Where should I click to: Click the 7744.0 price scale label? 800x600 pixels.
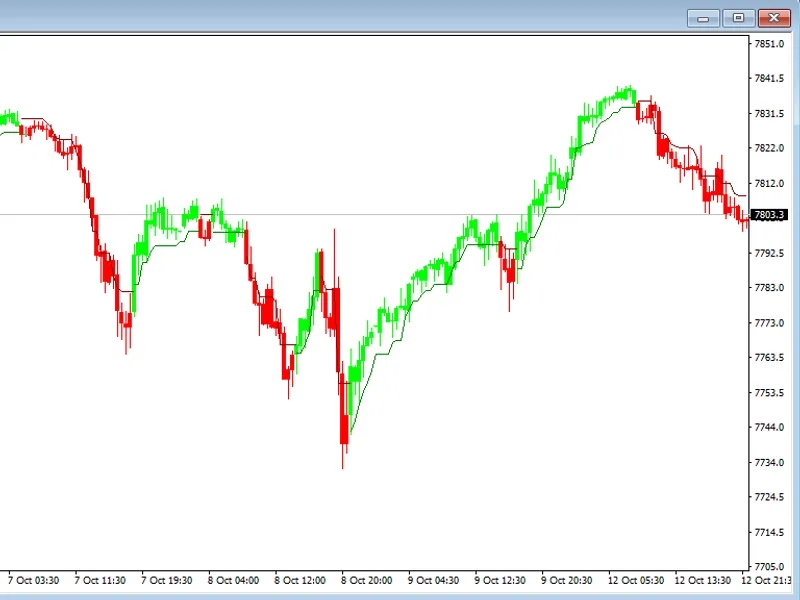769,428
